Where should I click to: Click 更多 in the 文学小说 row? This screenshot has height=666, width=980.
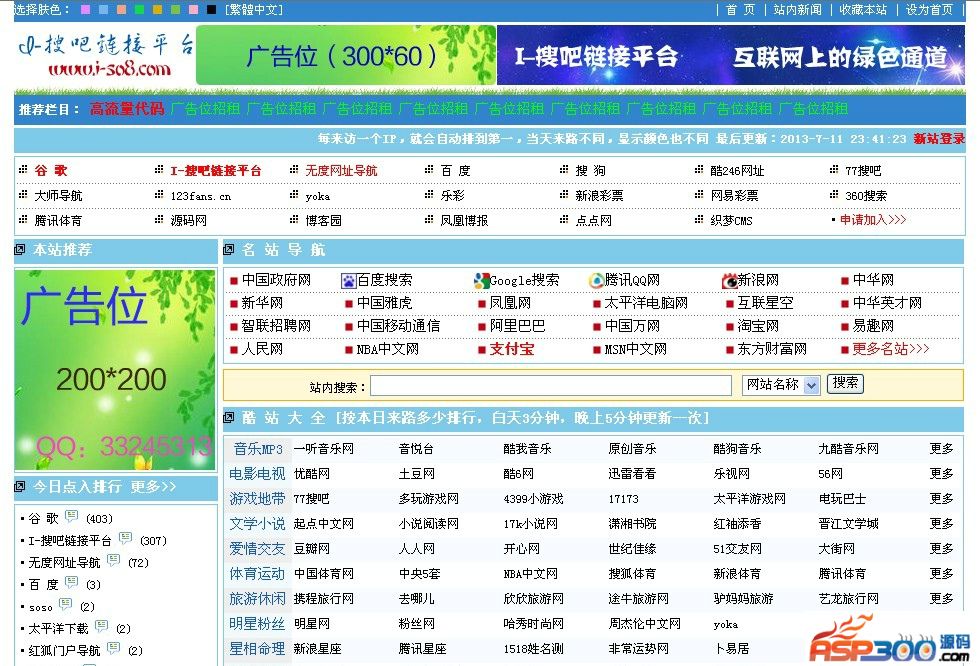(941, 524)
